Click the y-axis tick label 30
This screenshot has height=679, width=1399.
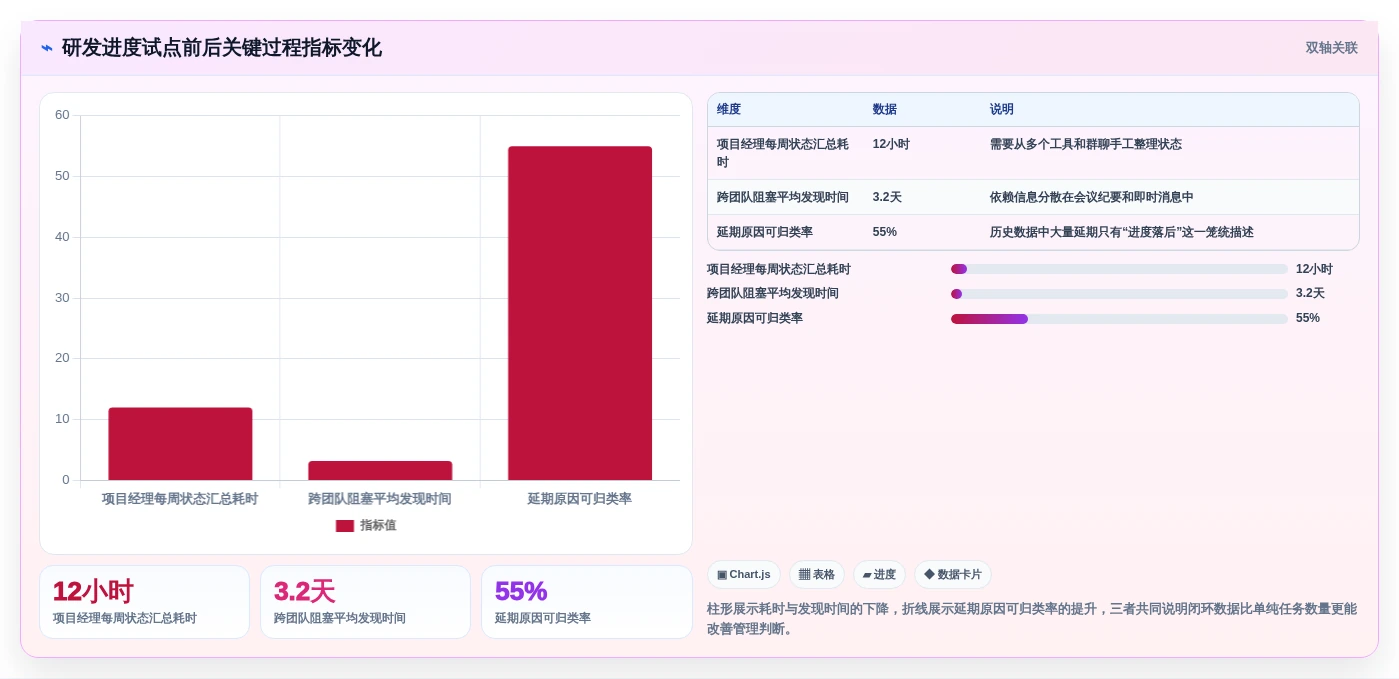[62, 298]
